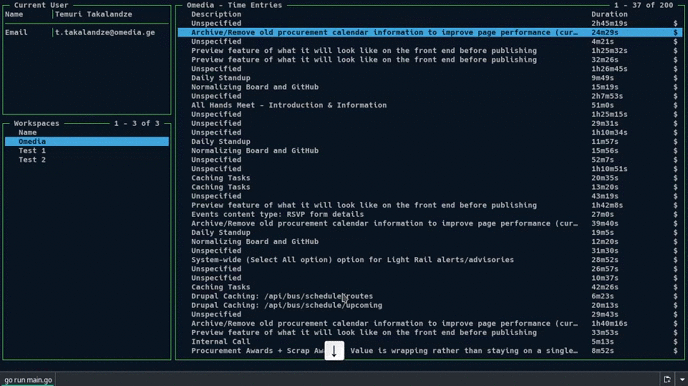This screenshot has height=386, width=688.
Task: Select the Omedia workspace
Action: pos(87,141)
